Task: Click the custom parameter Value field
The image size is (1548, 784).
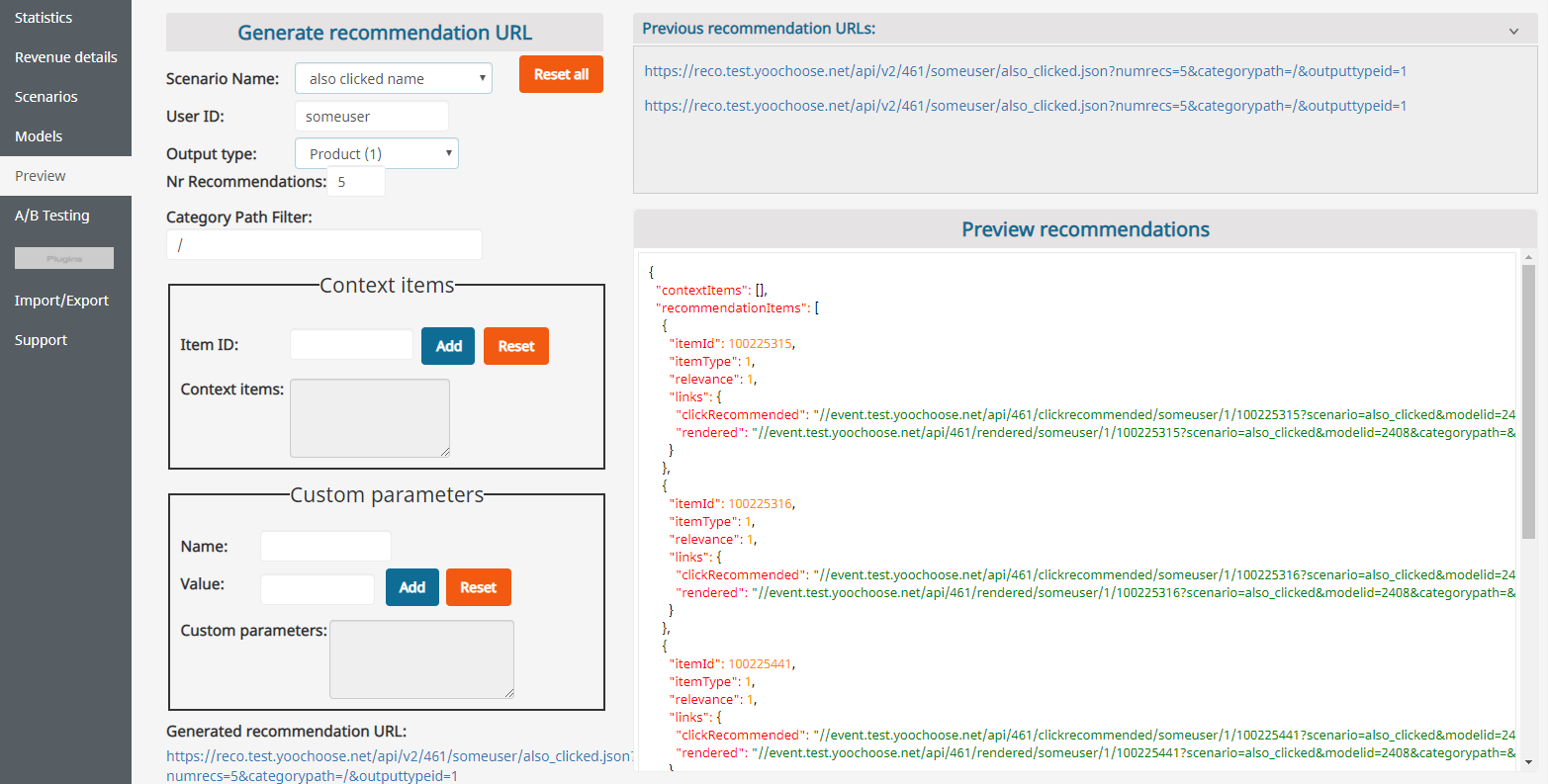Action: (318, 589)
